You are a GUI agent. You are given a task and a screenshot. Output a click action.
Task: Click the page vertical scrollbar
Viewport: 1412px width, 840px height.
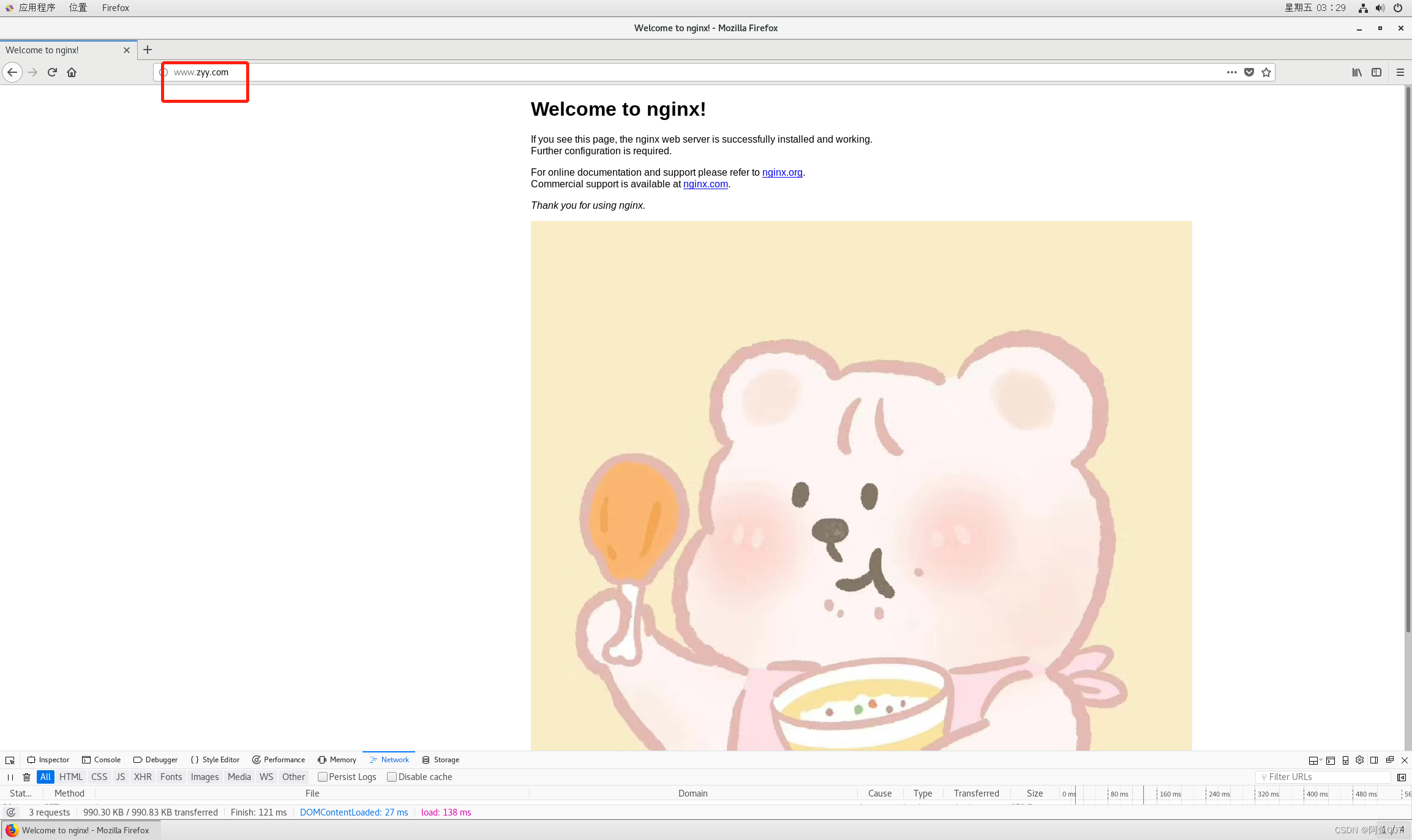pos(1408,360)
